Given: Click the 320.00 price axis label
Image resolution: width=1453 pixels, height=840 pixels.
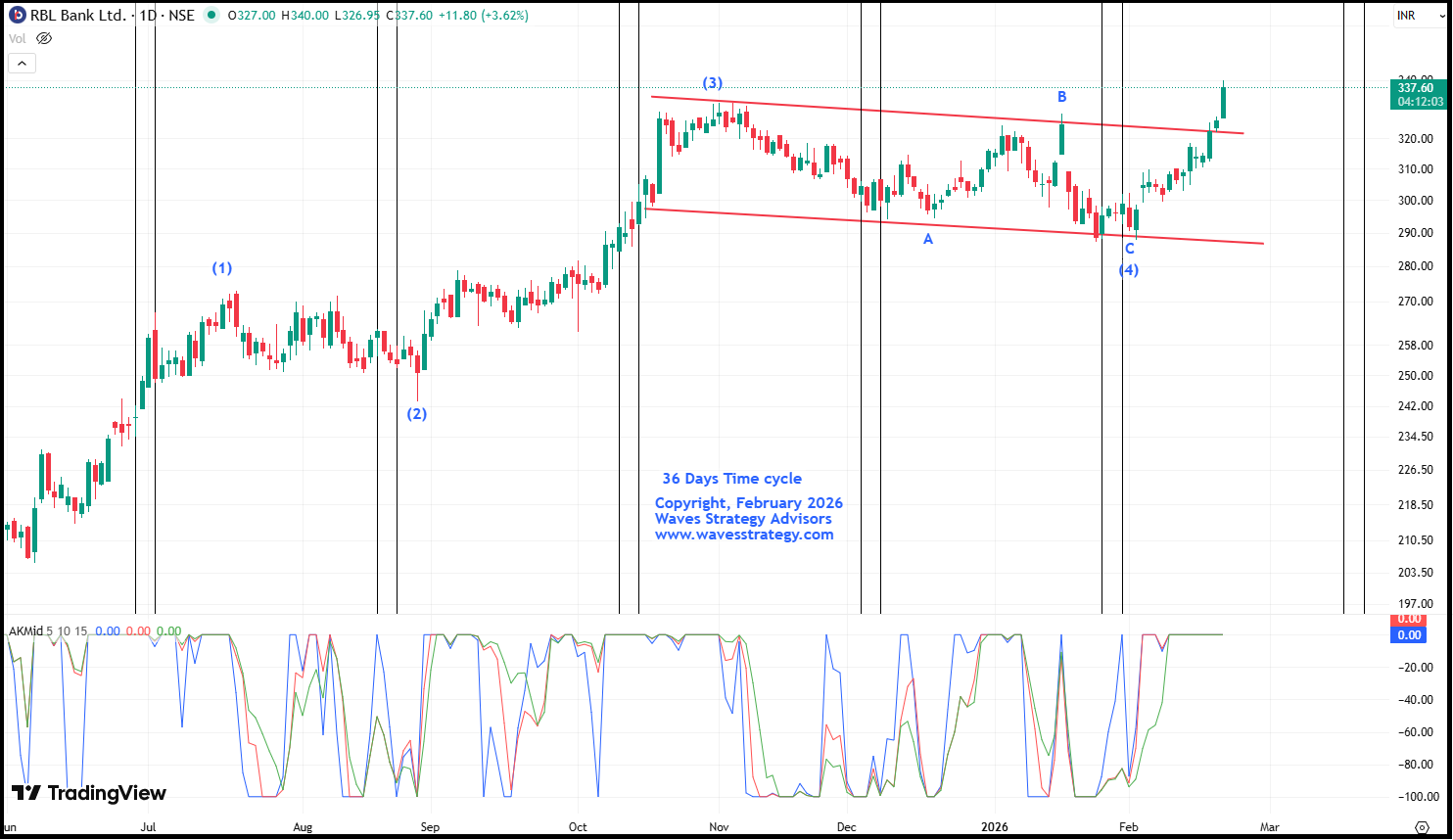Looking at the screenshot, I should point(1416,139).
